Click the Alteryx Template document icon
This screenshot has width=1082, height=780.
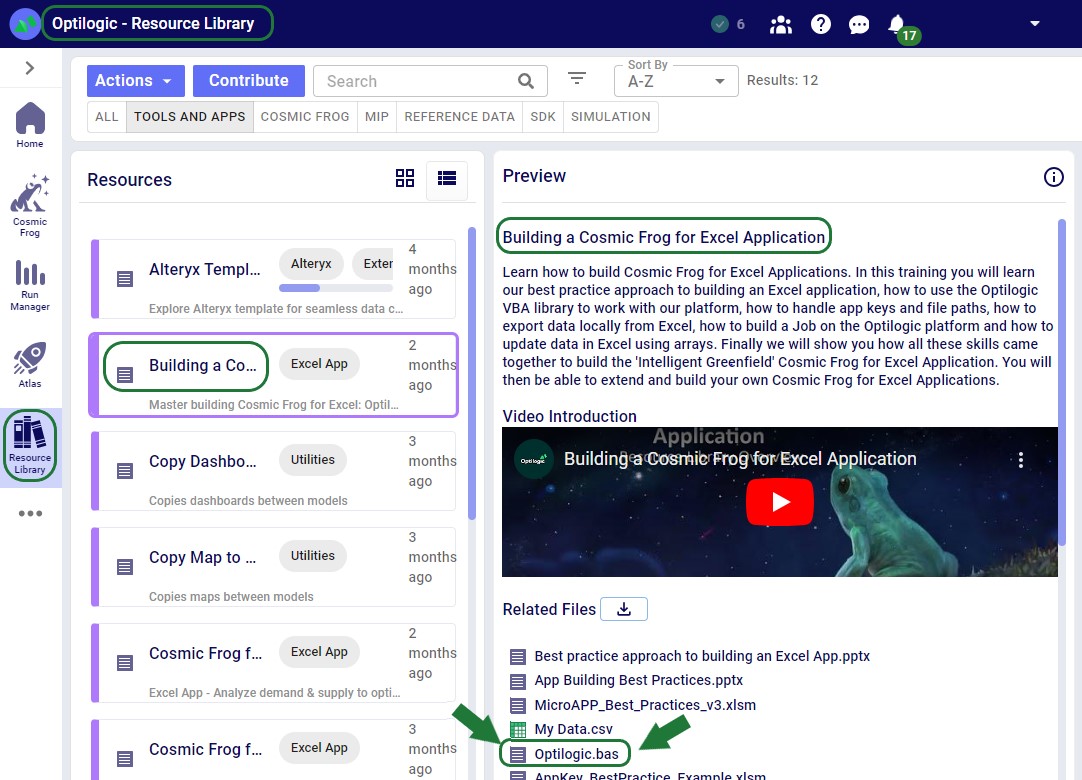125,279
